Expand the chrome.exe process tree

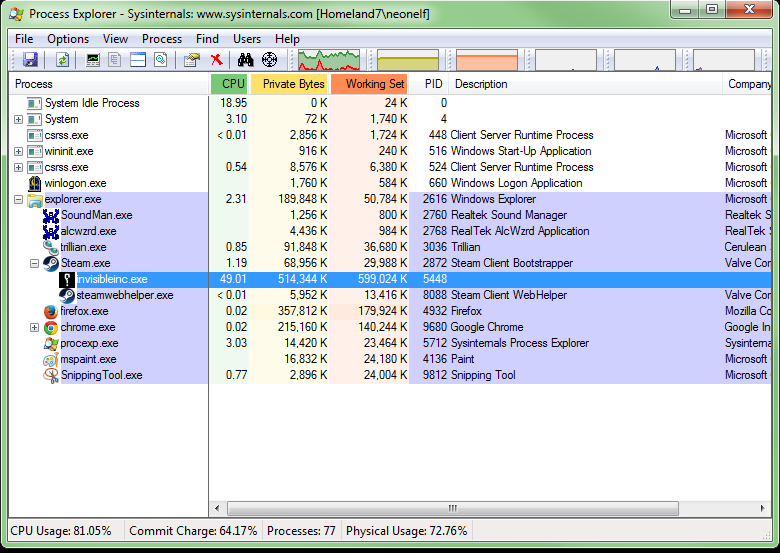pos(34,327)
